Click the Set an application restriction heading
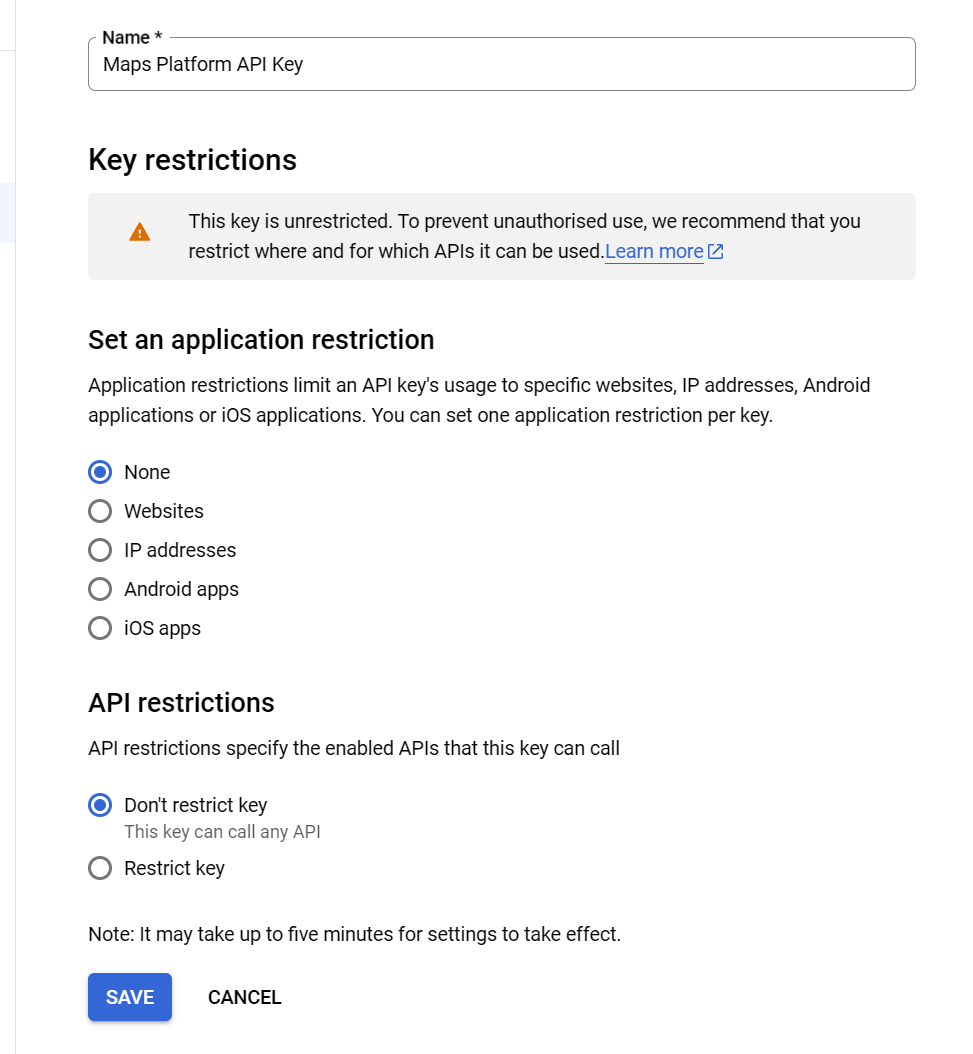 [261, 339]
